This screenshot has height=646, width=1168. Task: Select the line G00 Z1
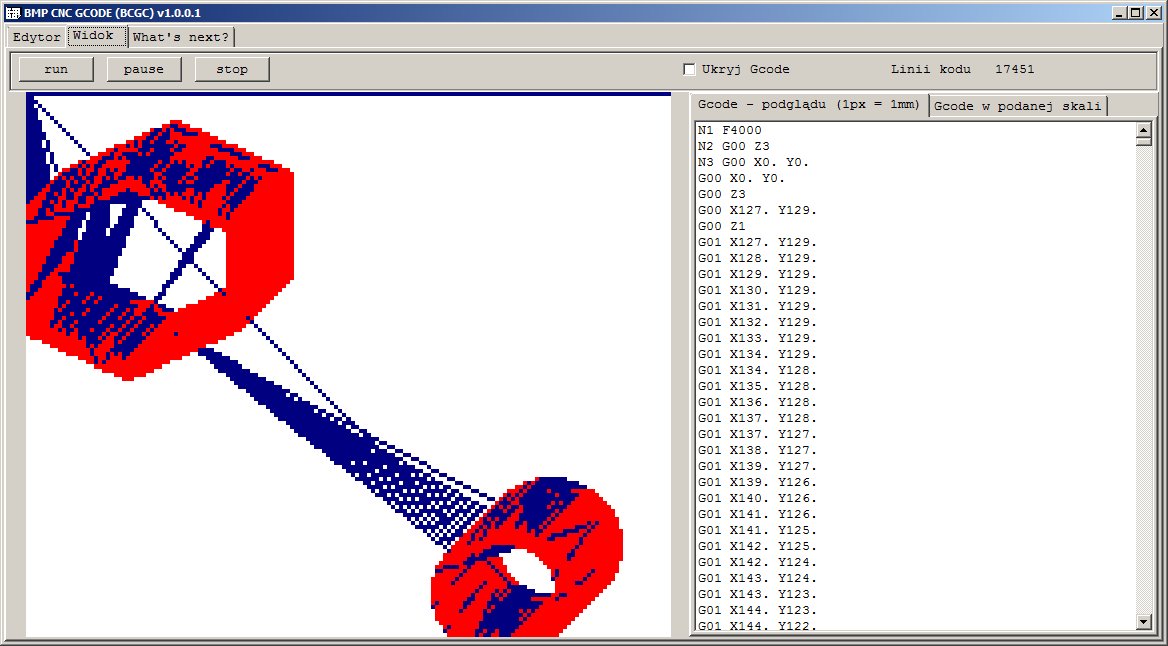tap(722, 226)
